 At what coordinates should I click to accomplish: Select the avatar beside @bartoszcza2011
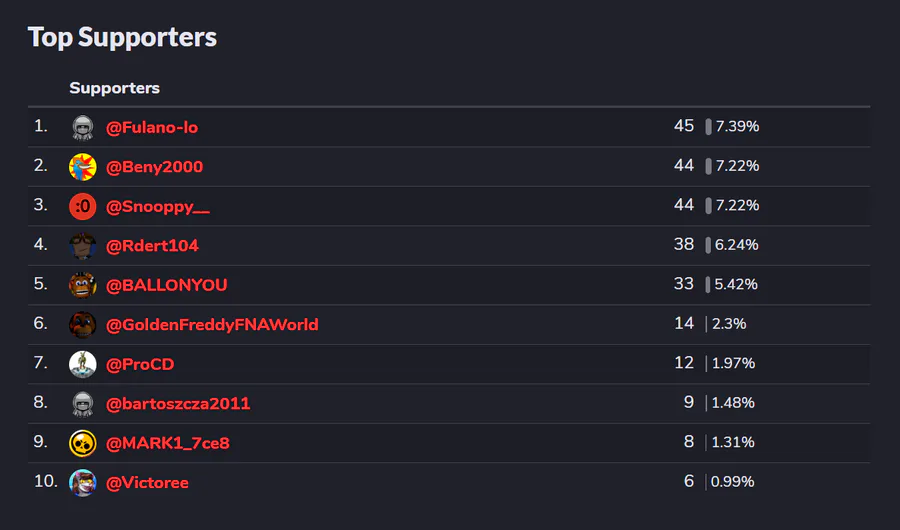coord(82,403)
